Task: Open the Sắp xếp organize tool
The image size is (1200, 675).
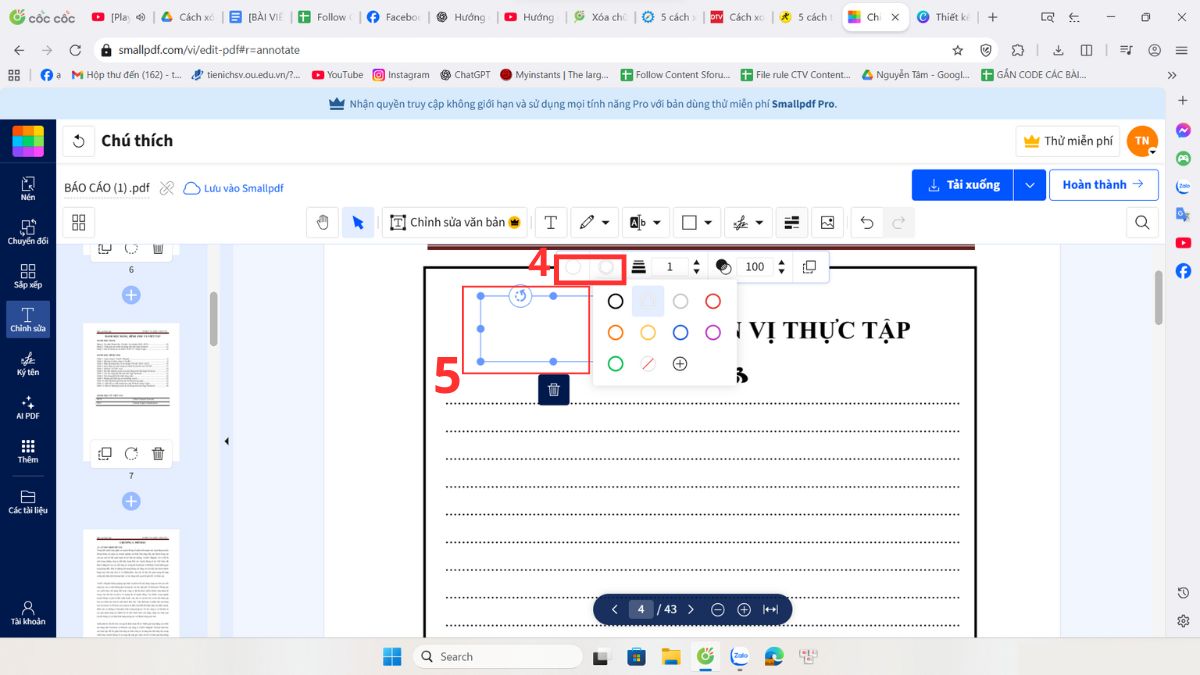Action: point(28,275)
